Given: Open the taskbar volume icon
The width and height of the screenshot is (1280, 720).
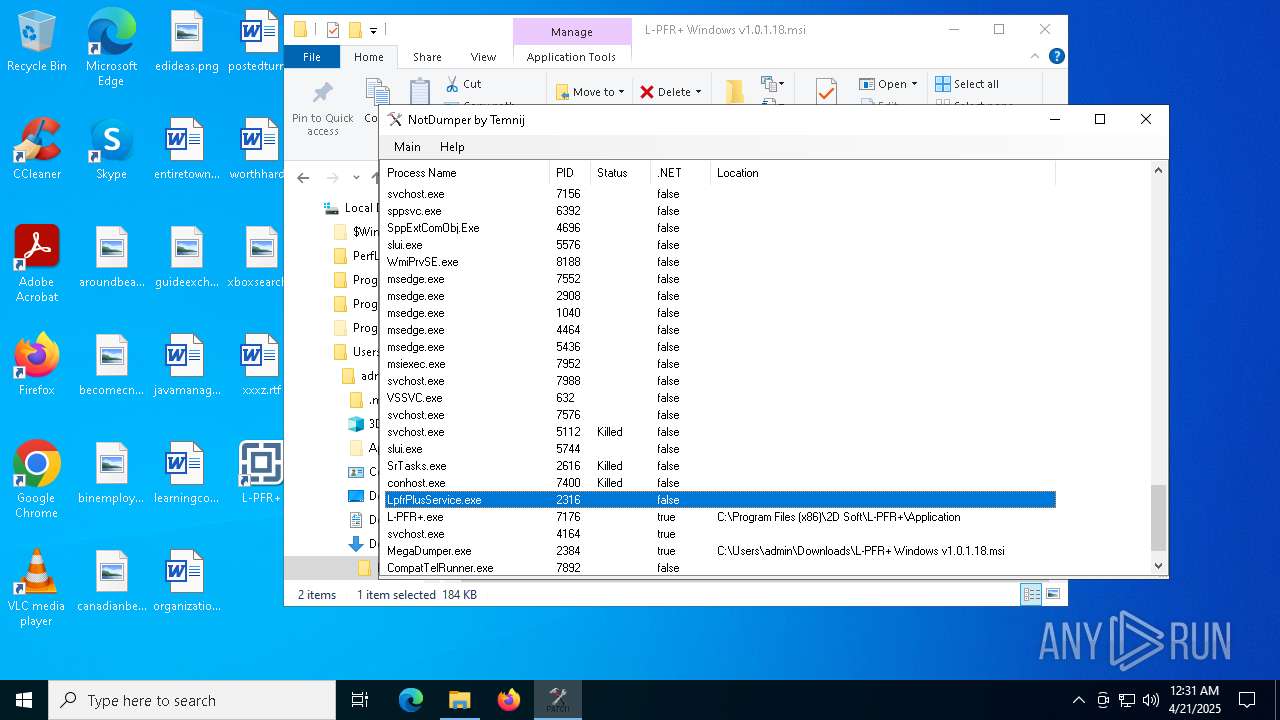Looking at the screenshot, I should click(1151, 700).
